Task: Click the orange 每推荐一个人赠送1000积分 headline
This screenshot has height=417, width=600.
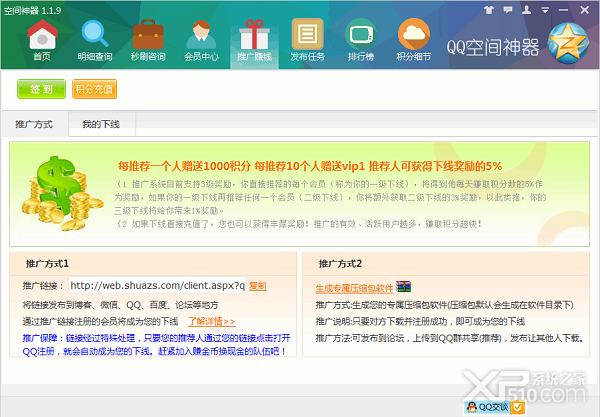Action: (310, 166)
